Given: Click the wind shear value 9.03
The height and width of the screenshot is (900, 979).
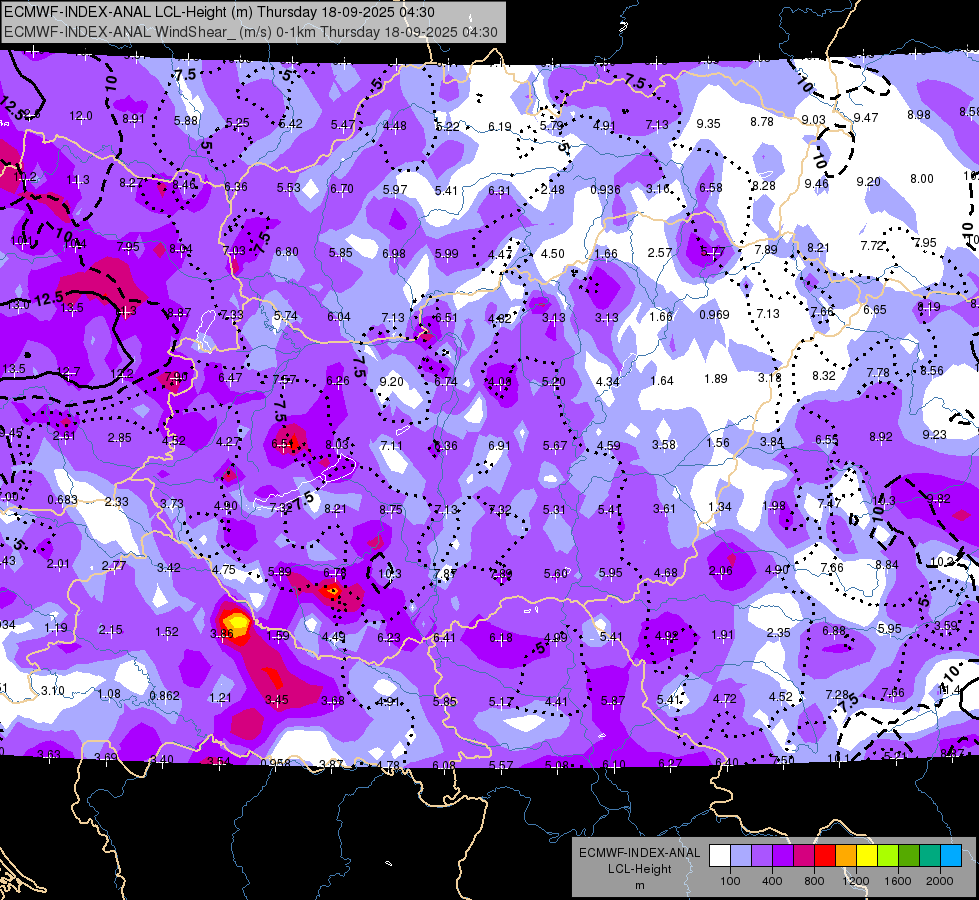Looking at the screenshot, I should coord(814,119).
